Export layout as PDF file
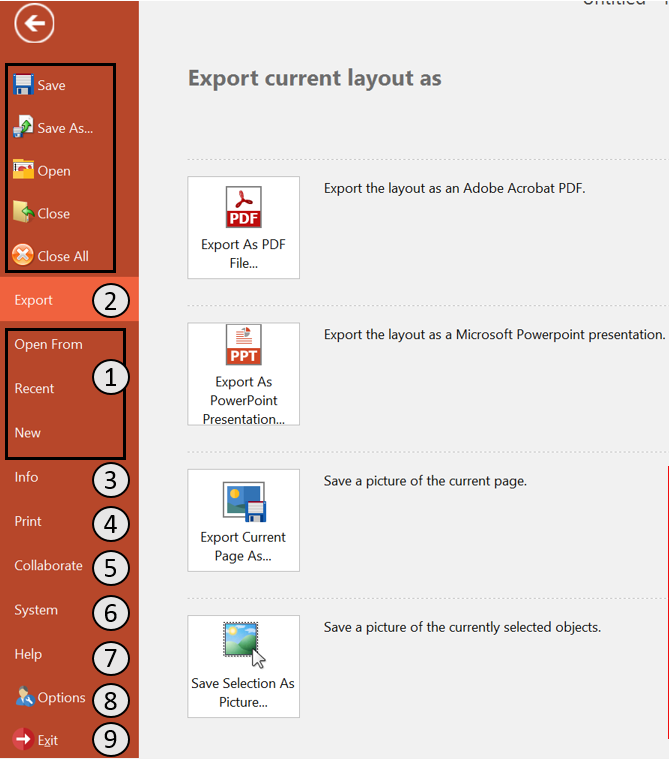Viewport: 669px width, 759px height. (243, 227)
